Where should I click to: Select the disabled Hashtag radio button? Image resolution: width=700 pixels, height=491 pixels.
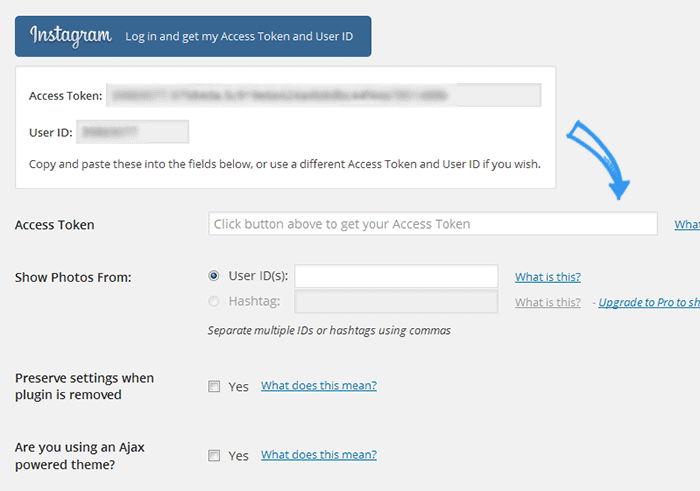tap(214, 301)
